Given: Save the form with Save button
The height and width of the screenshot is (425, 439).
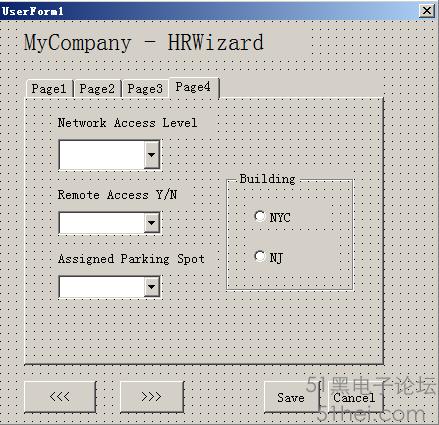Looking at the screenshot, I should [291, 397].
